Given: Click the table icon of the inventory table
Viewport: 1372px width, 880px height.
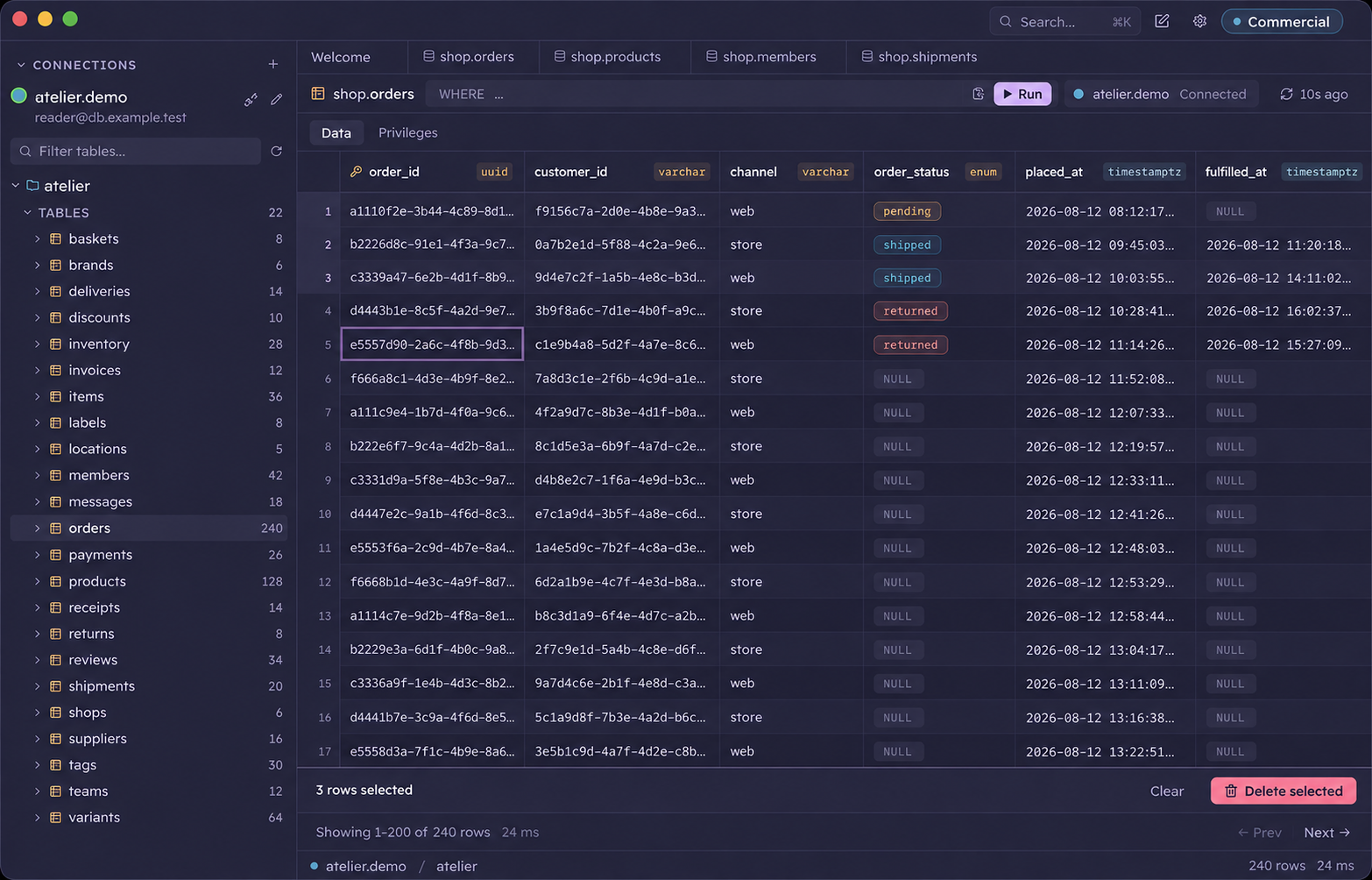Looking at the screenshot, I should pyautogui.click(x=56, y=344).
